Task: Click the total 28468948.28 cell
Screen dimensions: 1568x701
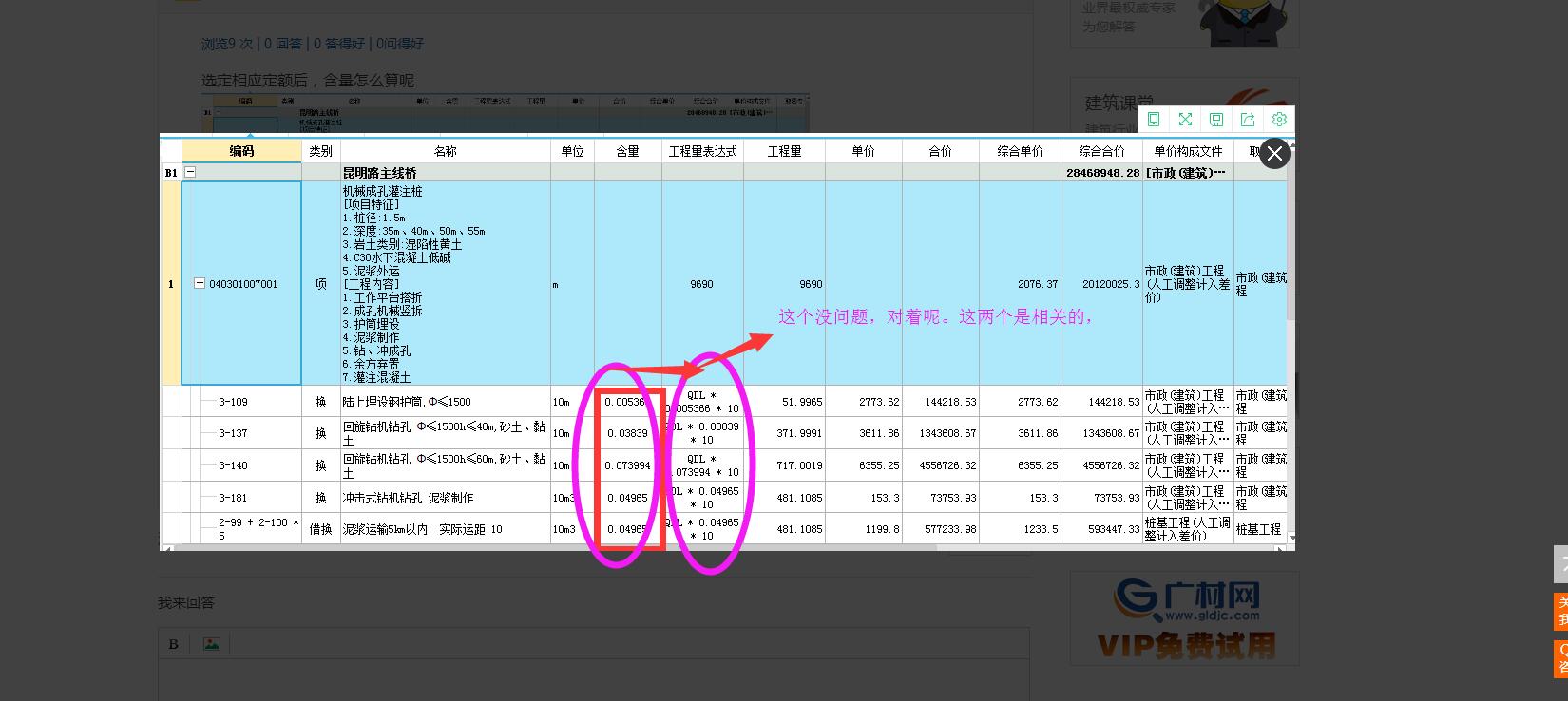Action: 1102,173
